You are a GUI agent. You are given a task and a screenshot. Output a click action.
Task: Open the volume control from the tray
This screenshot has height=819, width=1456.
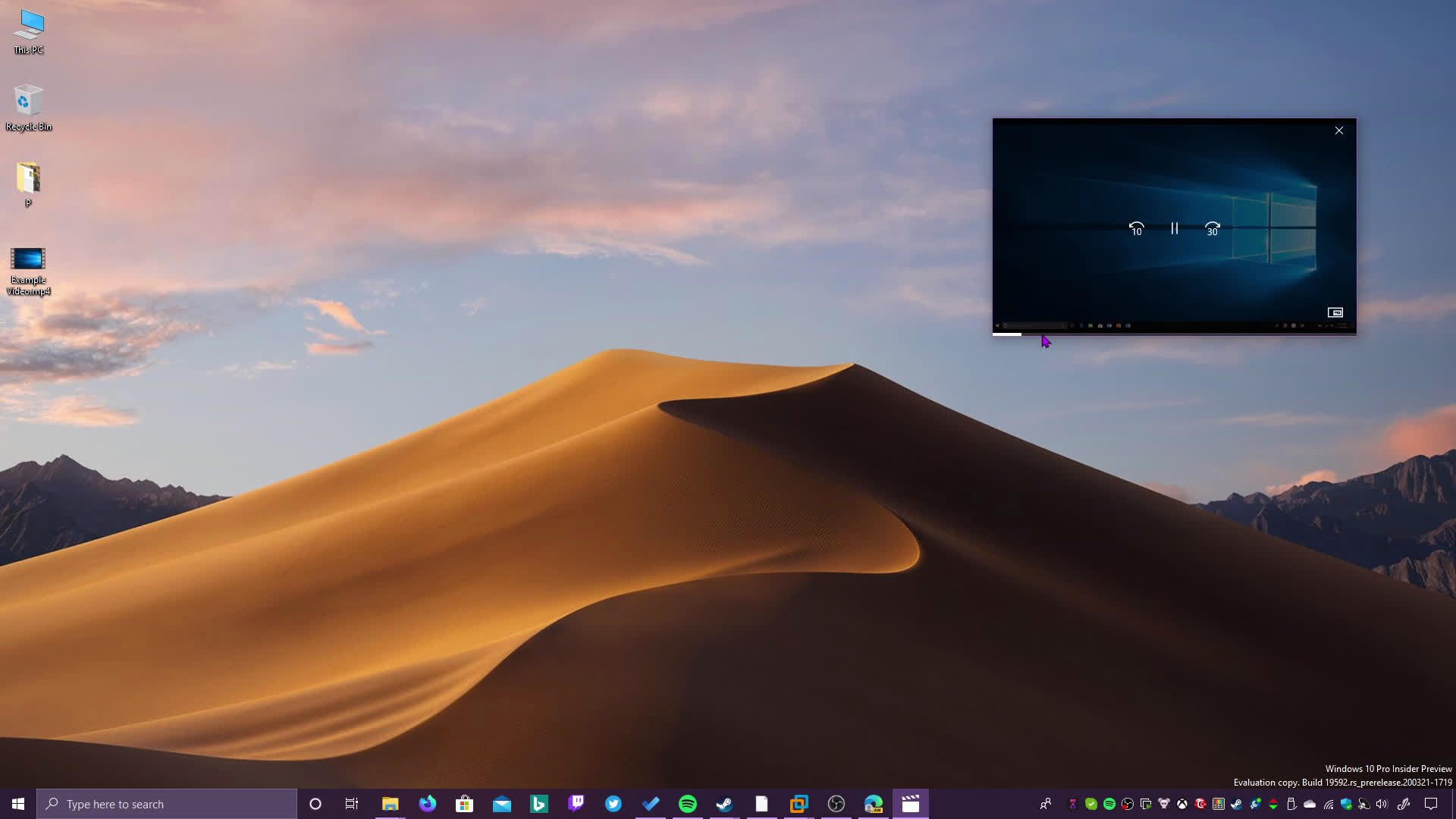1381,804
